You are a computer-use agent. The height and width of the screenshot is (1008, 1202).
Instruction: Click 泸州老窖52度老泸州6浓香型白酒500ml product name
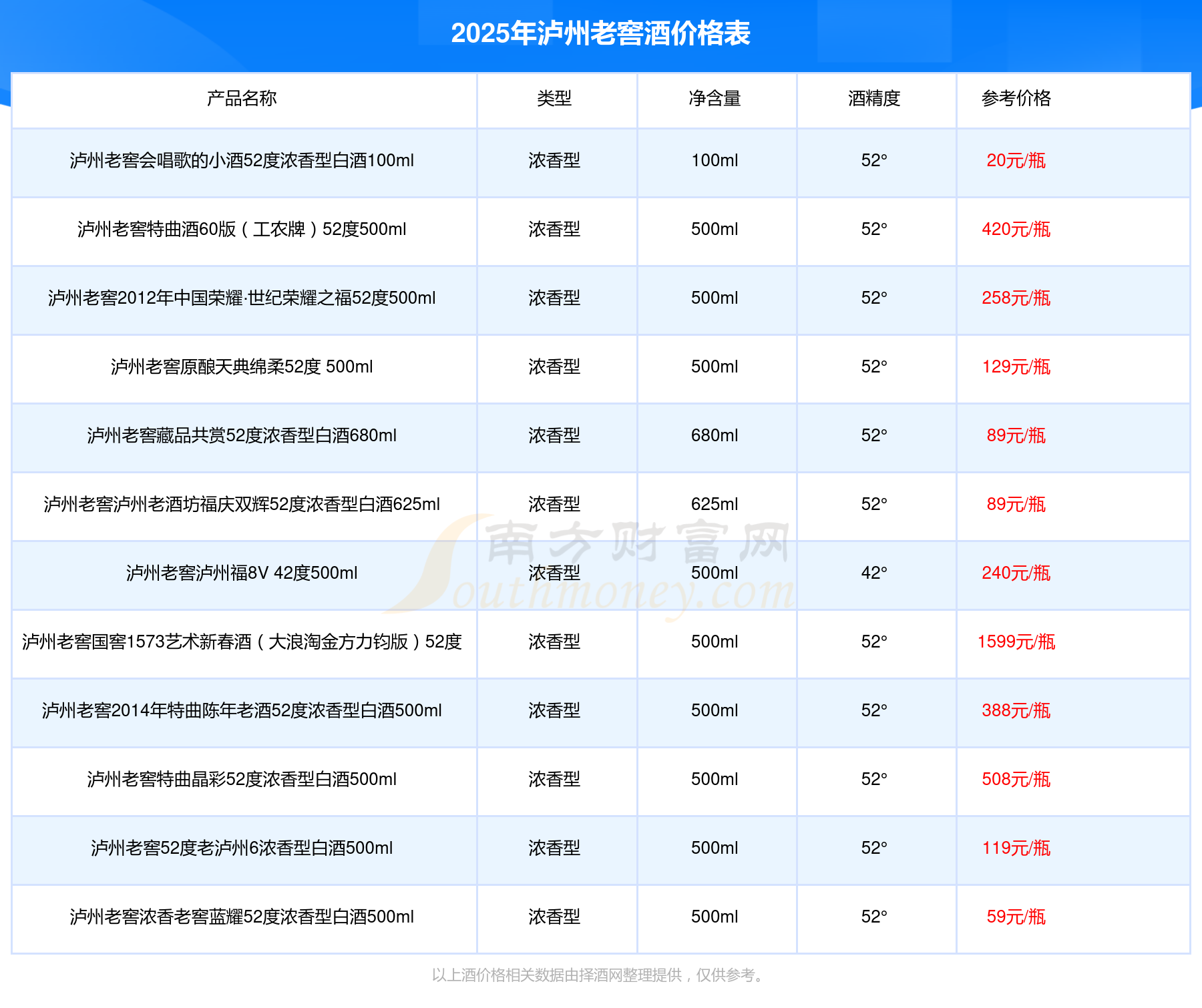(242, 848)
